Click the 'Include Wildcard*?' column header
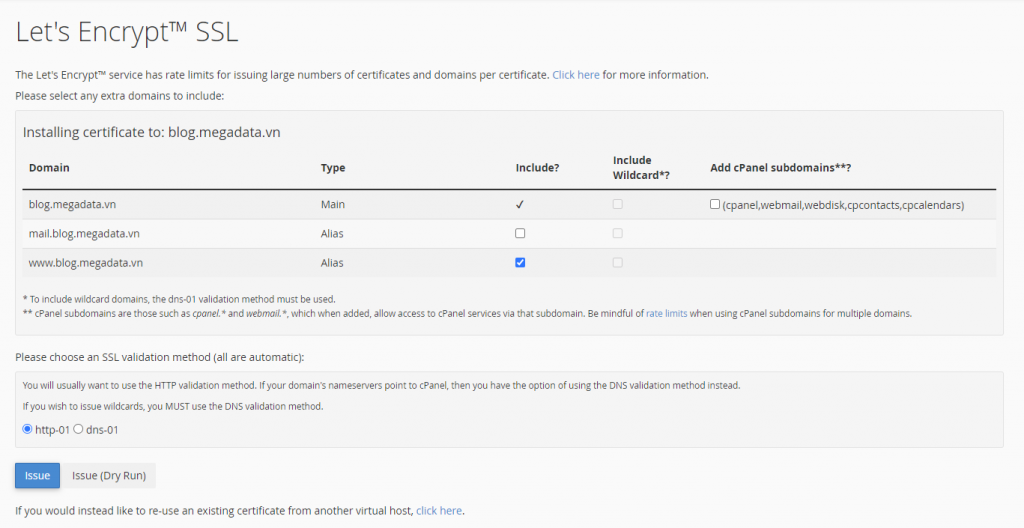Viewport: 1024px width, 528px height. tap(641, 168)
